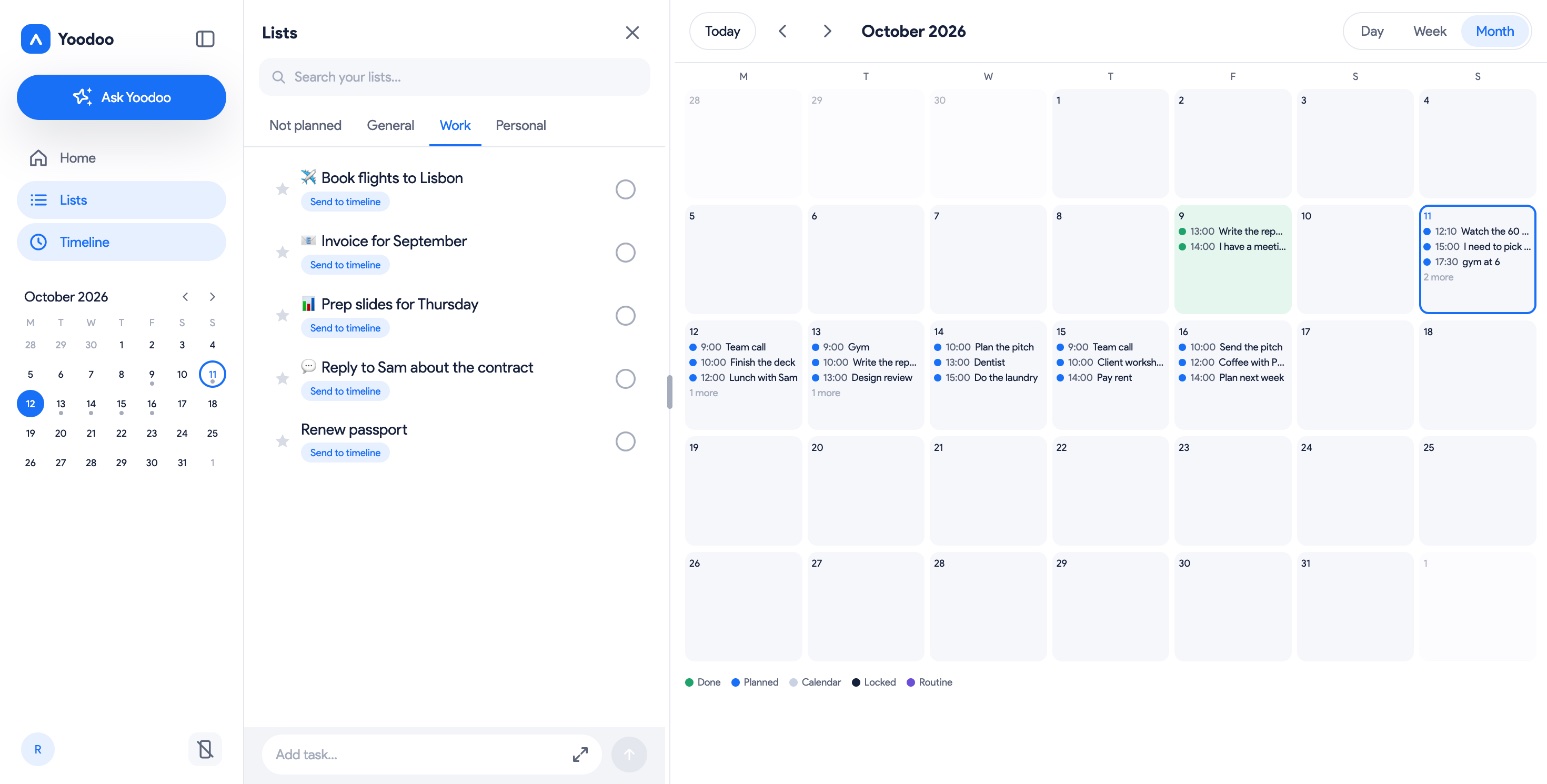Expand the add task editor
This screenshot has height=784, width=1547.
tap(580, 755)
